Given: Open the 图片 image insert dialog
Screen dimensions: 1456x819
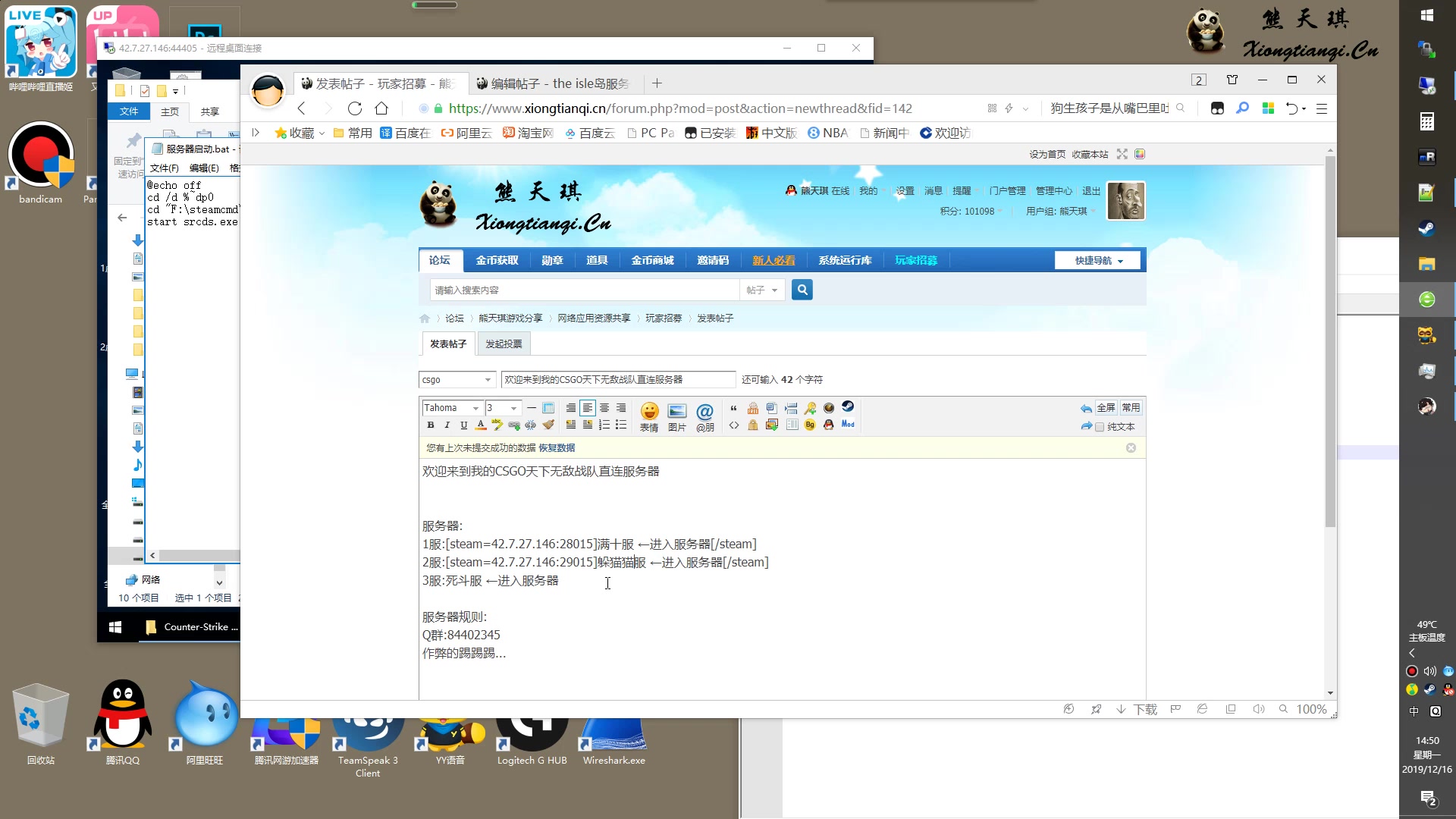Looking at the screenshot, I should click(x=677, y=416).
